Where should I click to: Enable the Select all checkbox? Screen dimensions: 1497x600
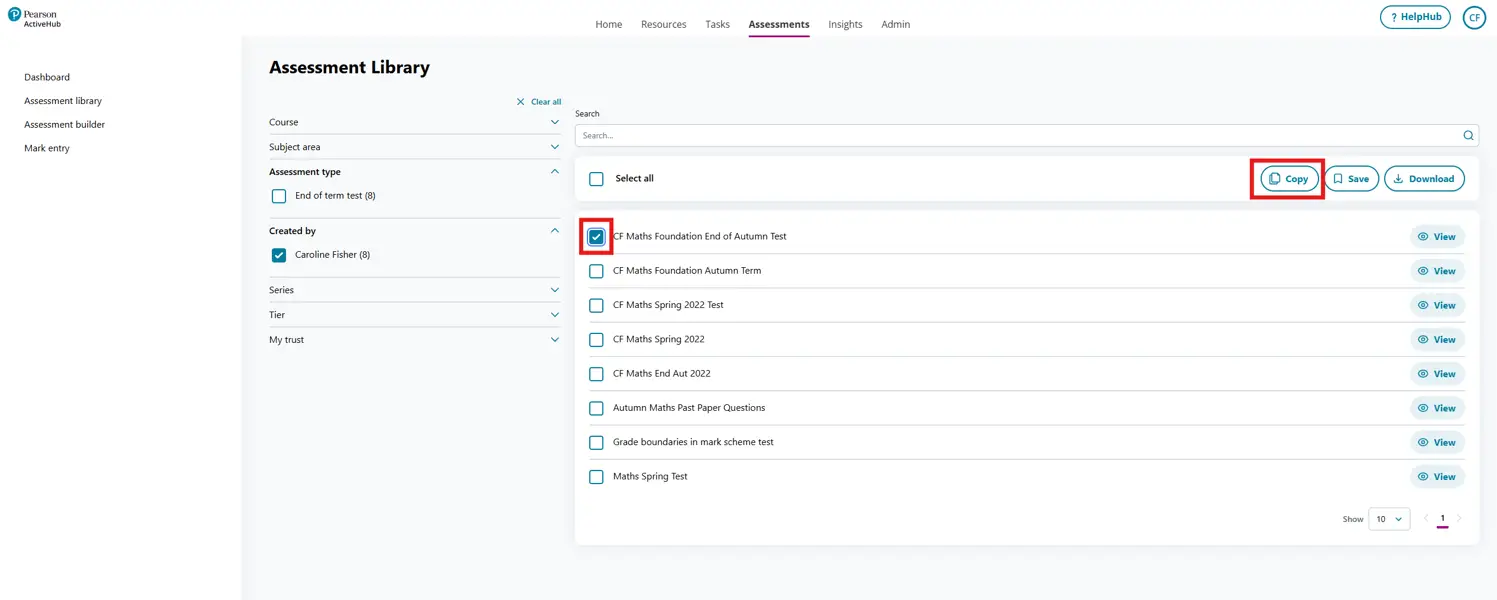596,178
